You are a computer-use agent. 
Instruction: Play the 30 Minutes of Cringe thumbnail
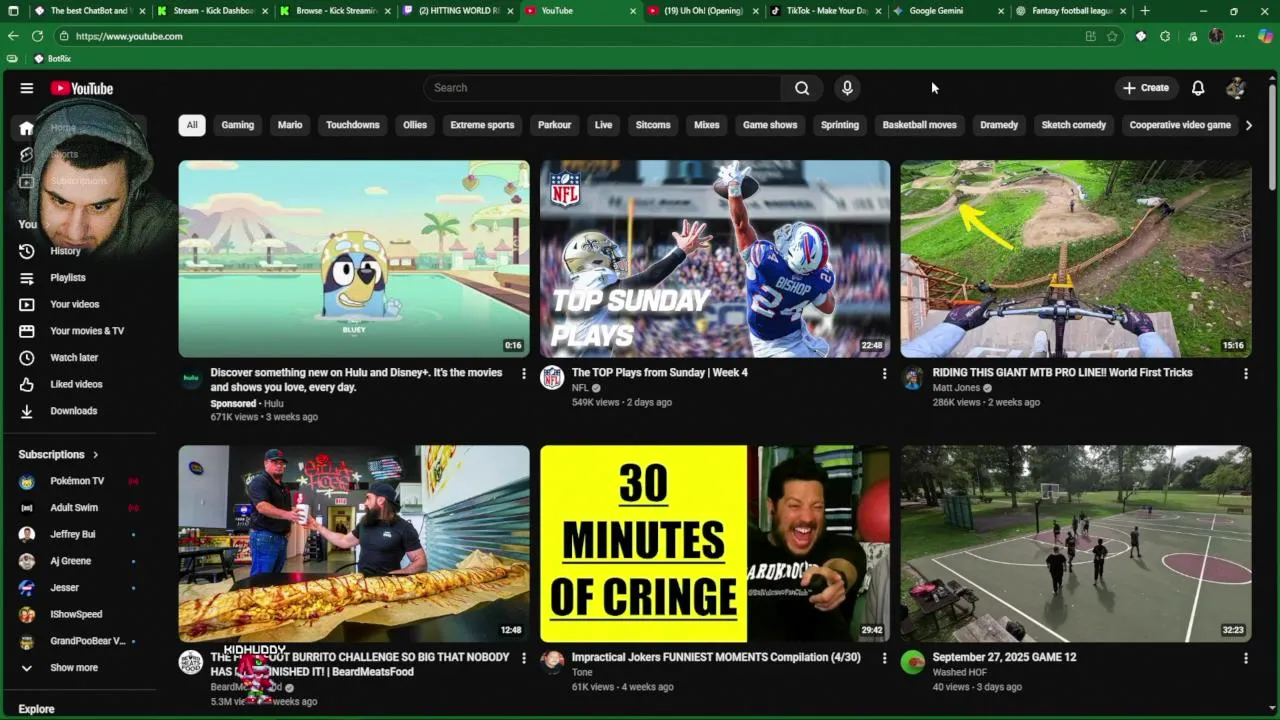(715, 544)
